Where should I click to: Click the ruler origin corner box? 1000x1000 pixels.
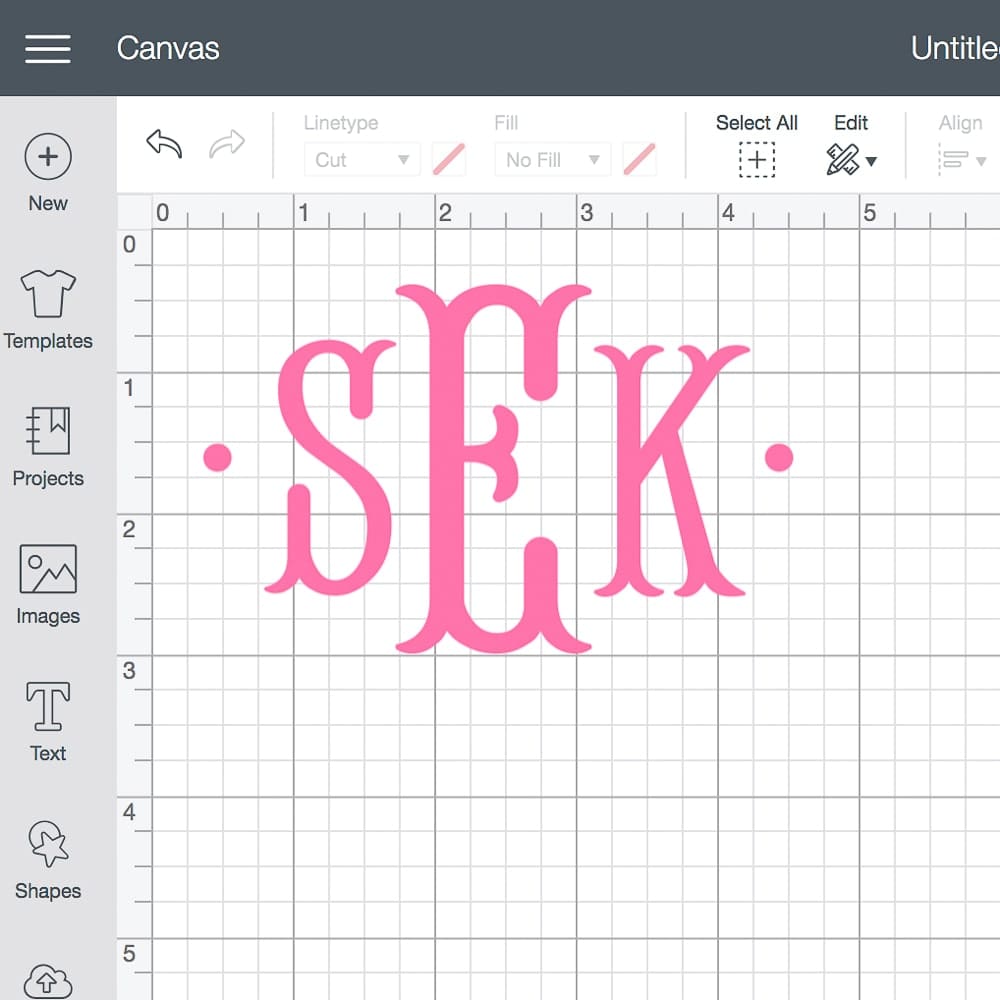coord(135,212)
